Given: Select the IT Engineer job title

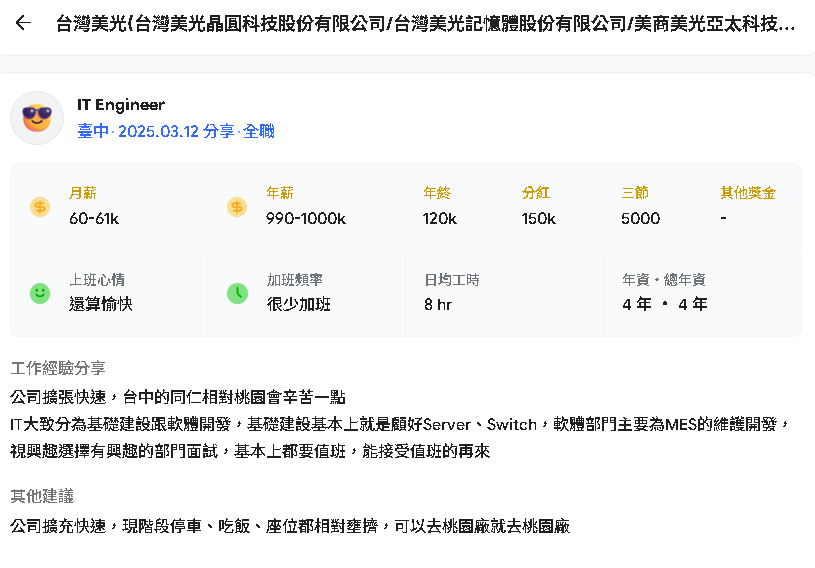Looking at the screenshot, I should coord(121,105).
